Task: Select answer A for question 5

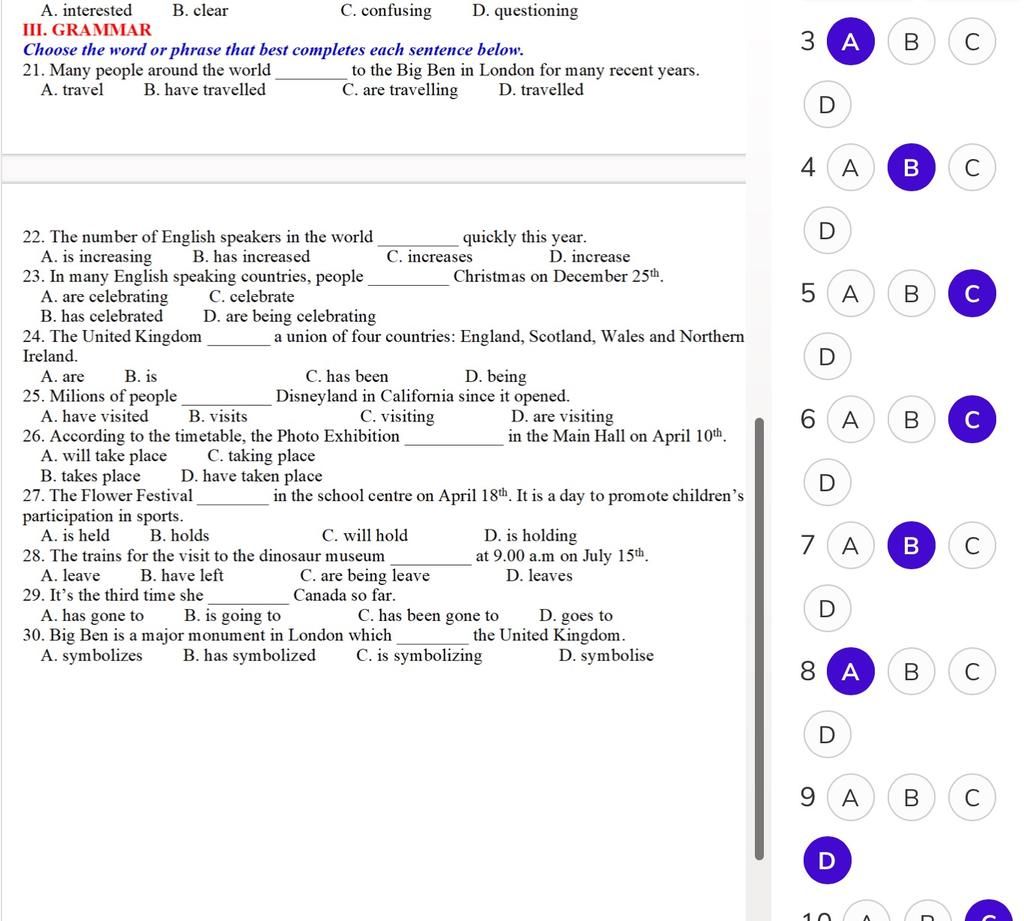Action: pos(850,293)
